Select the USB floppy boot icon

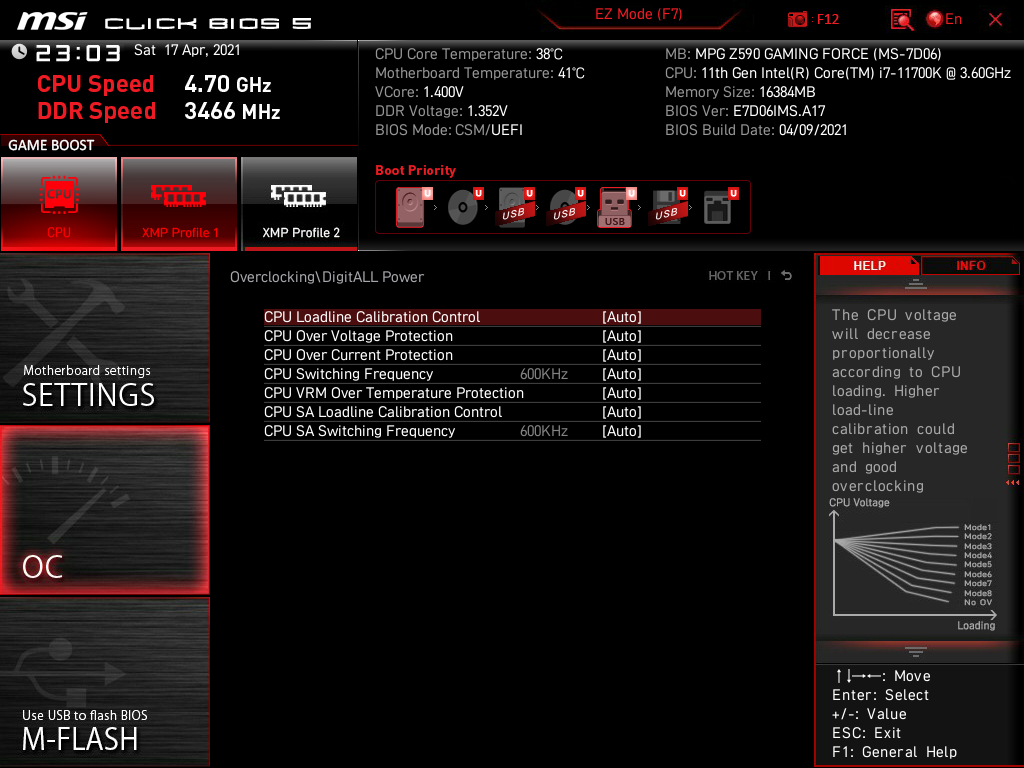[x=668, y=207]
